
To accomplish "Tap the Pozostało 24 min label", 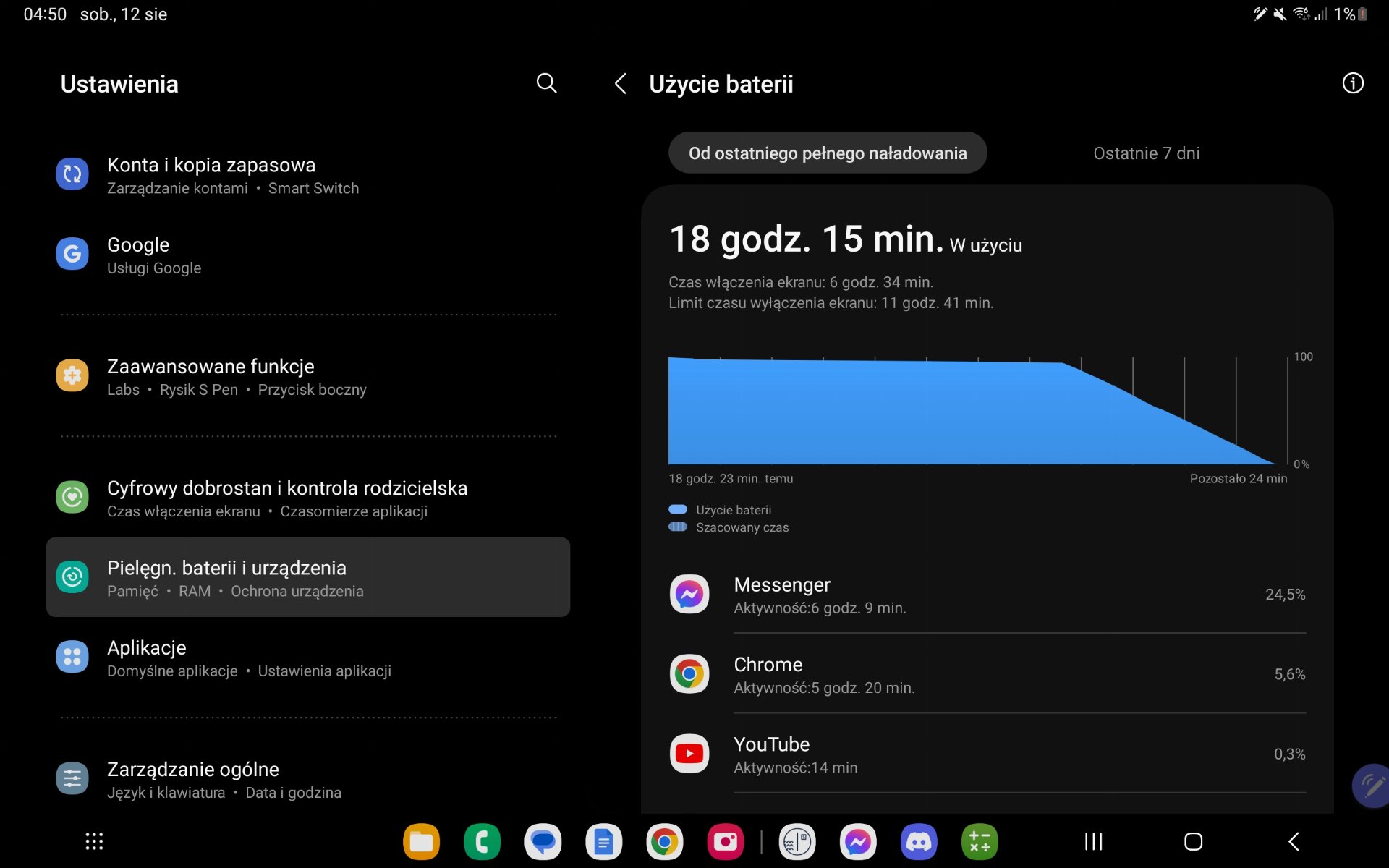I will 1239,479.
